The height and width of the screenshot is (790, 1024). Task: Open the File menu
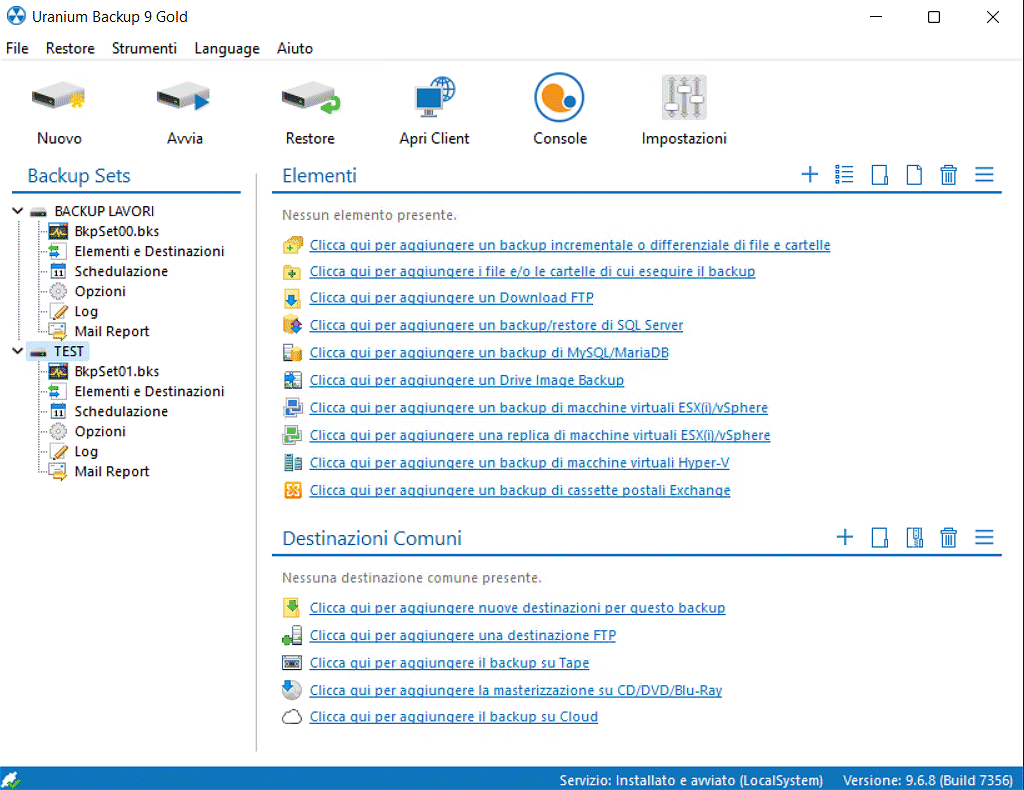point(17,48)
